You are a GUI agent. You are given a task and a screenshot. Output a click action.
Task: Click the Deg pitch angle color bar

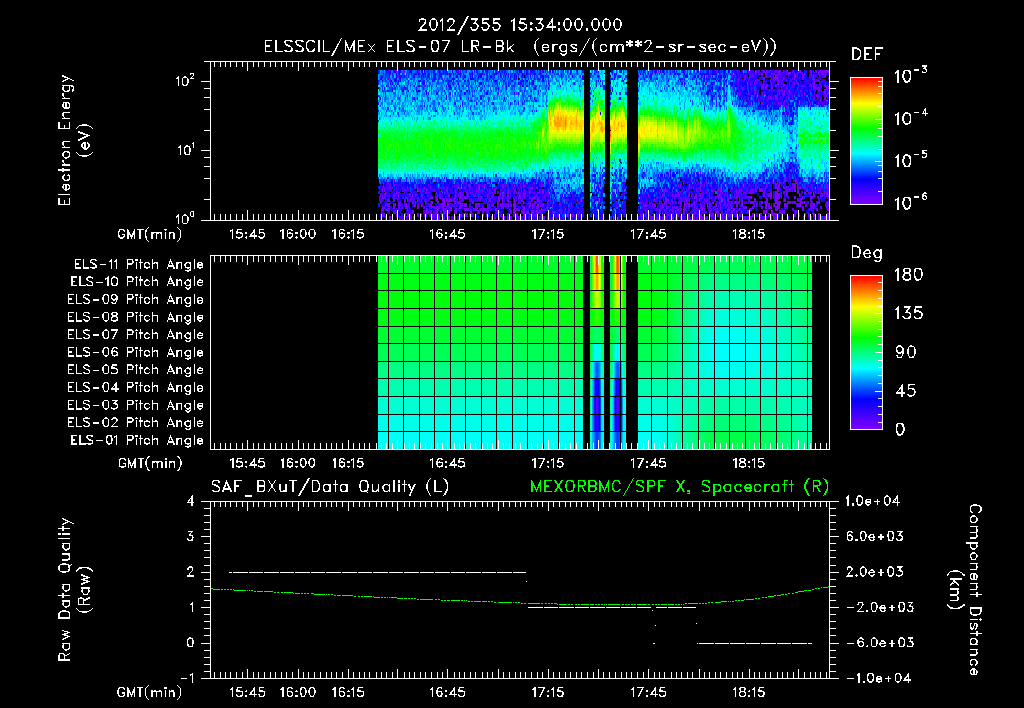(x=866, y=352)
